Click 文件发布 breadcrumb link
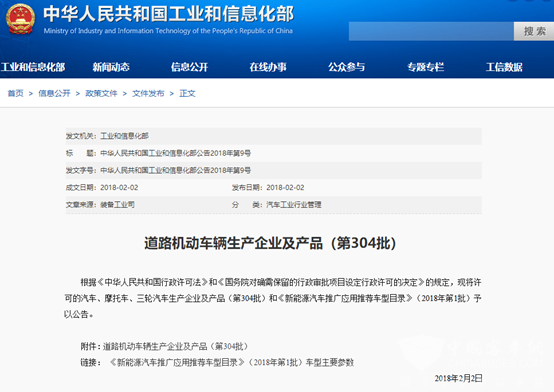Viewport: 554px width, 392px height. (x=148, y=93)
